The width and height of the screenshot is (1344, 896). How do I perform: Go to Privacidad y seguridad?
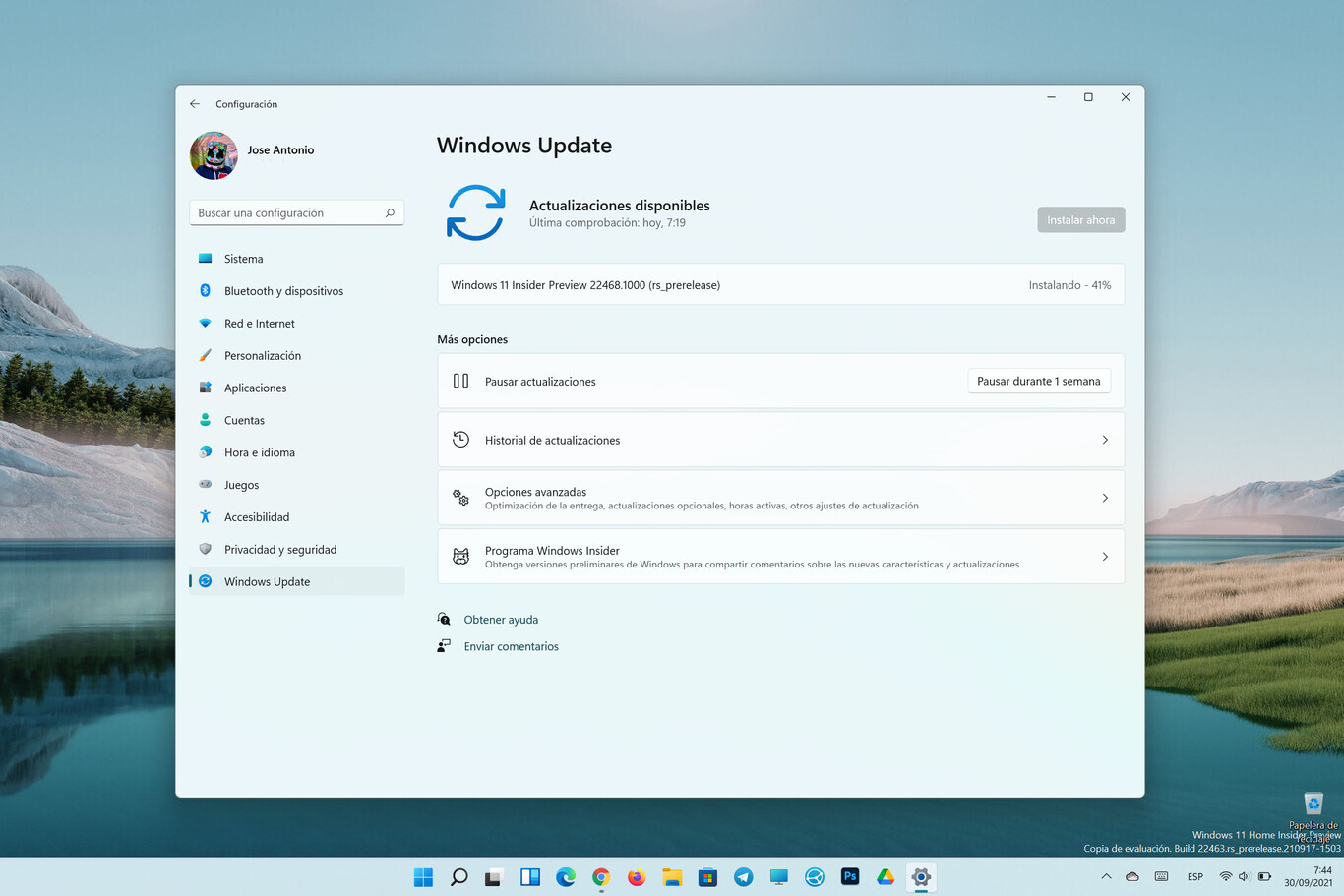pyautogui.click(x=296, y=550)
